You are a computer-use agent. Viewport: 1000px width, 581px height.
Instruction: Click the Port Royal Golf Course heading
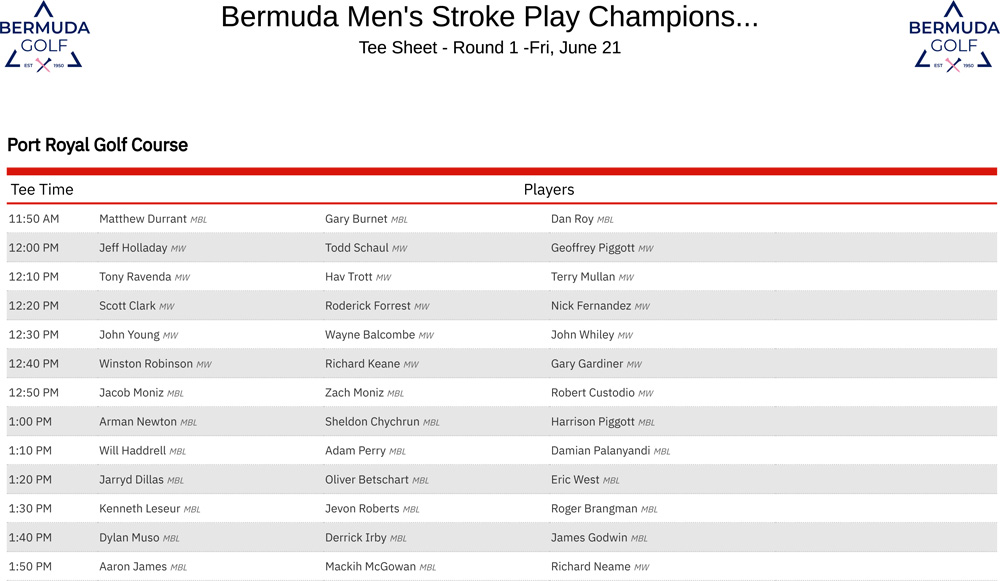pos(97,145)
